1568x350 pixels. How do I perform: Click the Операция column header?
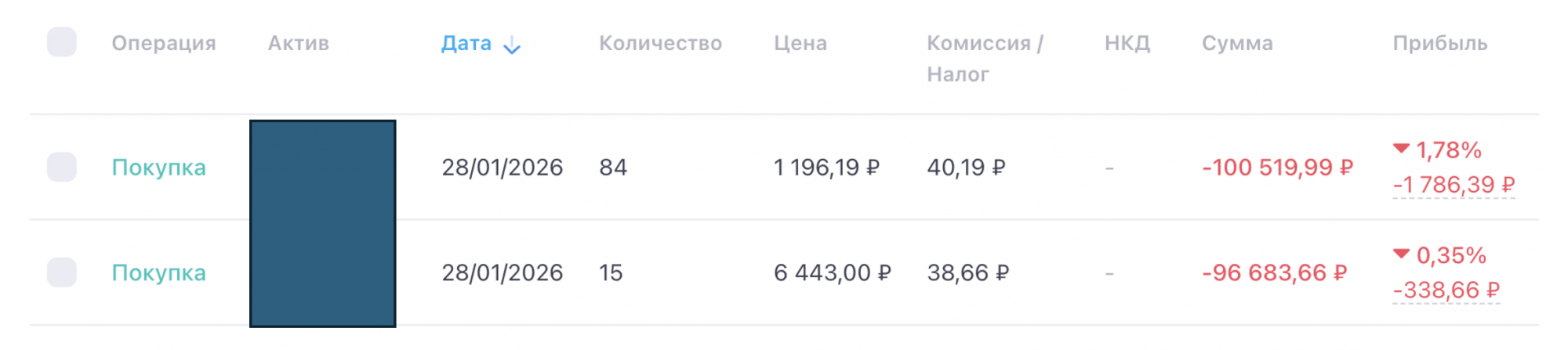click(x=163, y=43)
